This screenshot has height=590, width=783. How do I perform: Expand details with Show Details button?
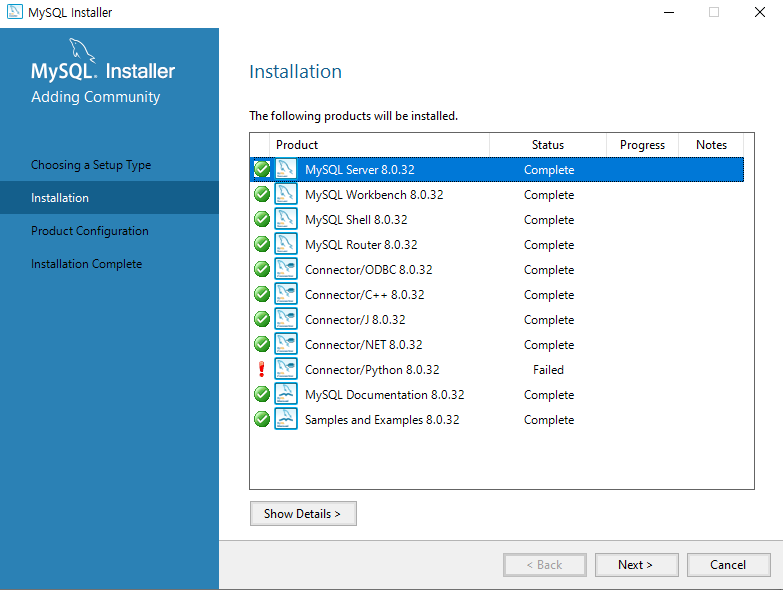pos(303,514)
